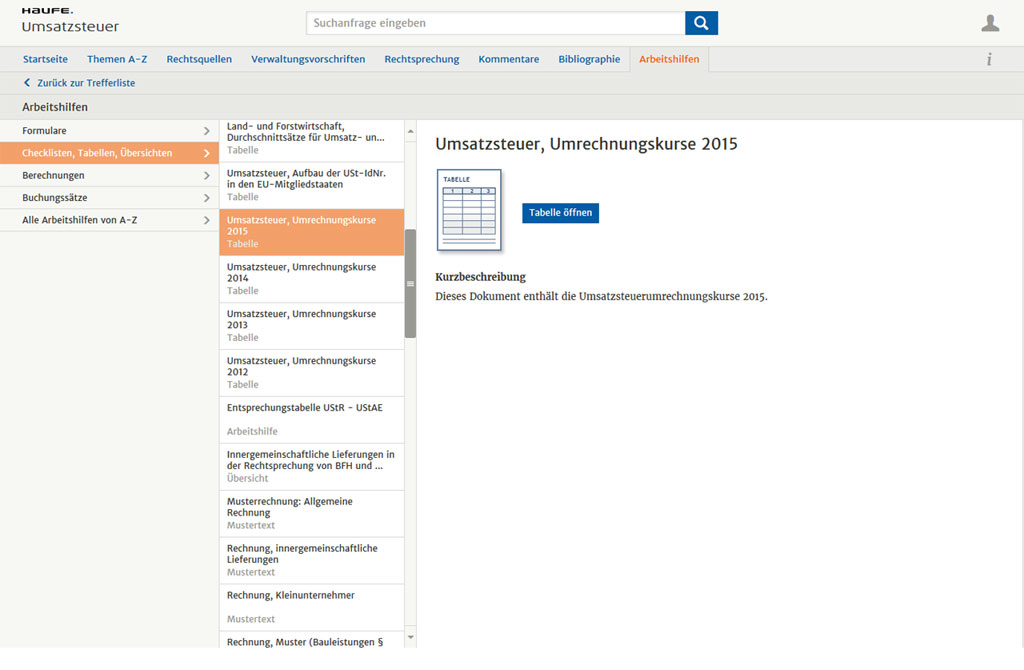
Task: Select the Formulare category
Action: point(109,131)
